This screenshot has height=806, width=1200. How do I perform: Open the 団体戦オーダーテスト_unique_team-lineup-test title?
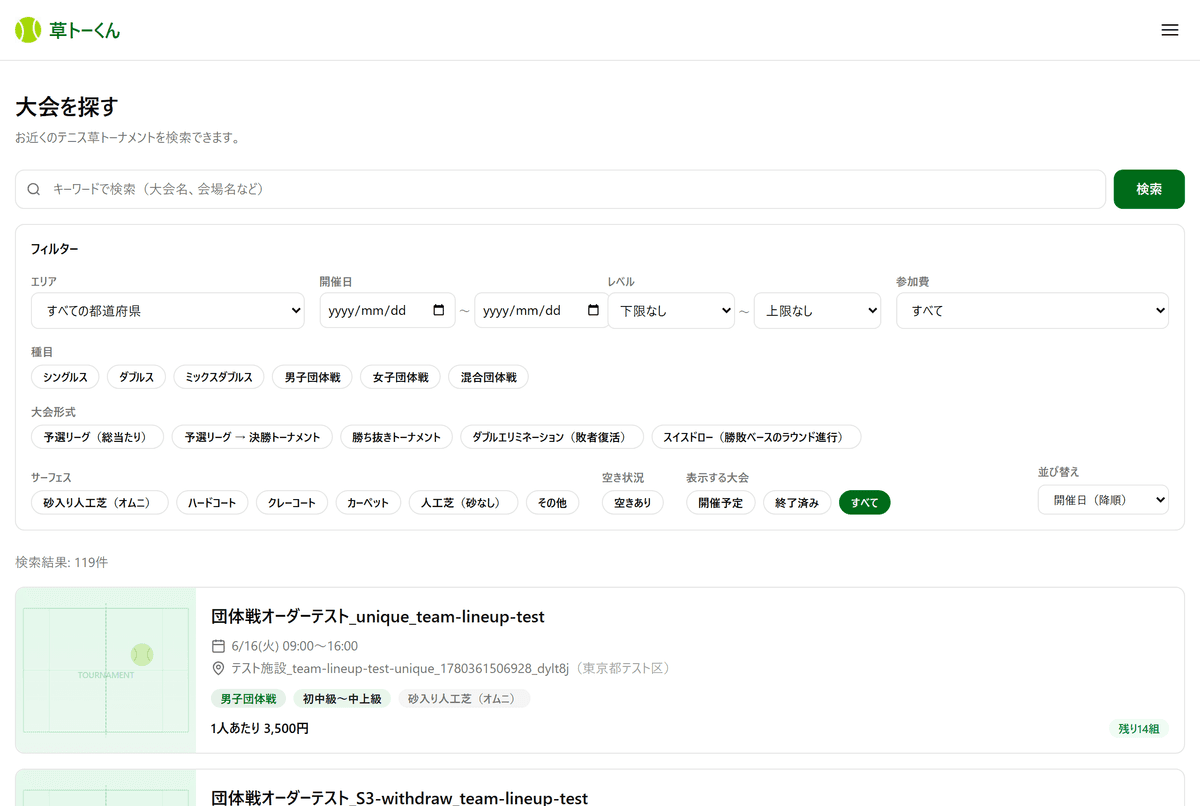(378, 617)
